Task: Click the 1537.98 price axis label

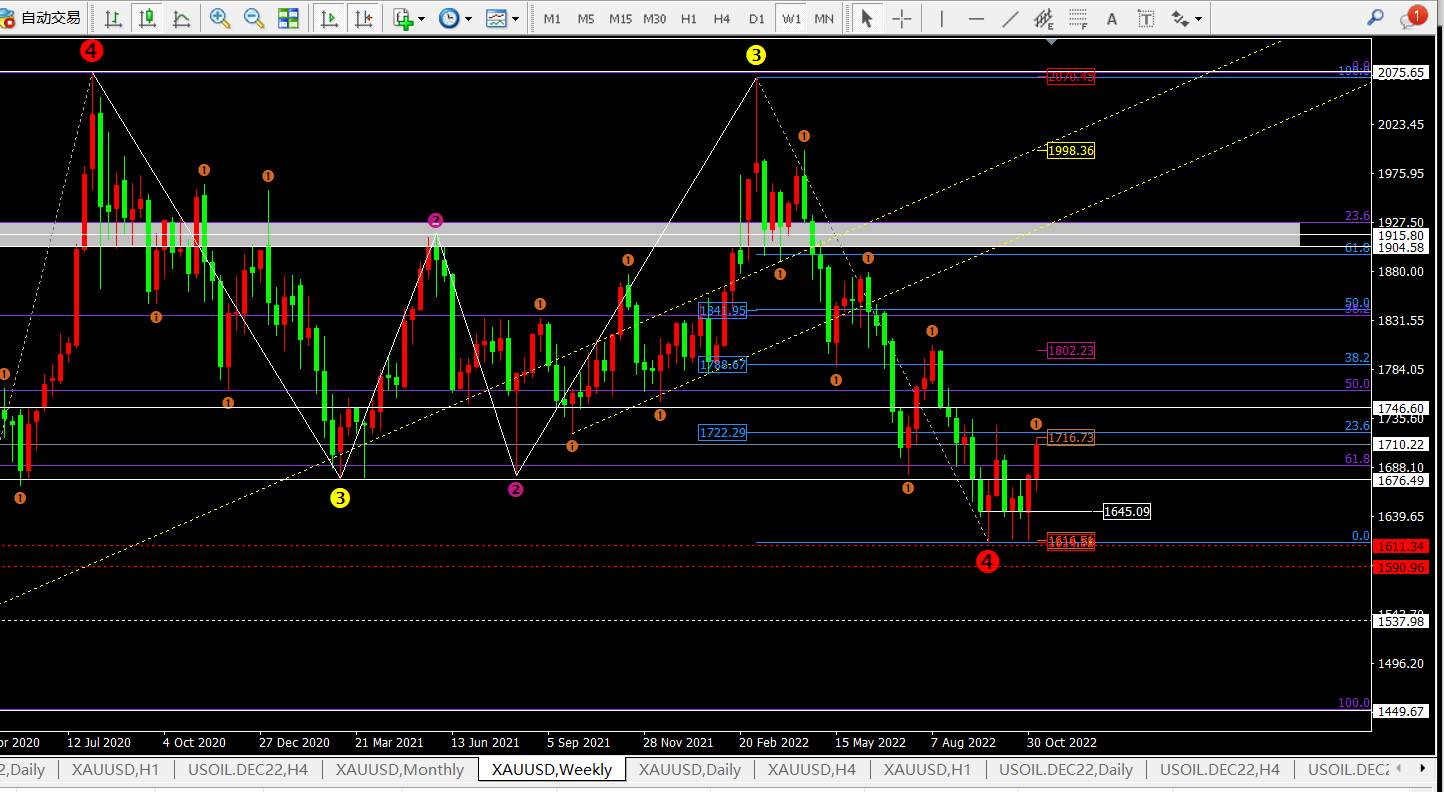Action: coord(1400,622)
